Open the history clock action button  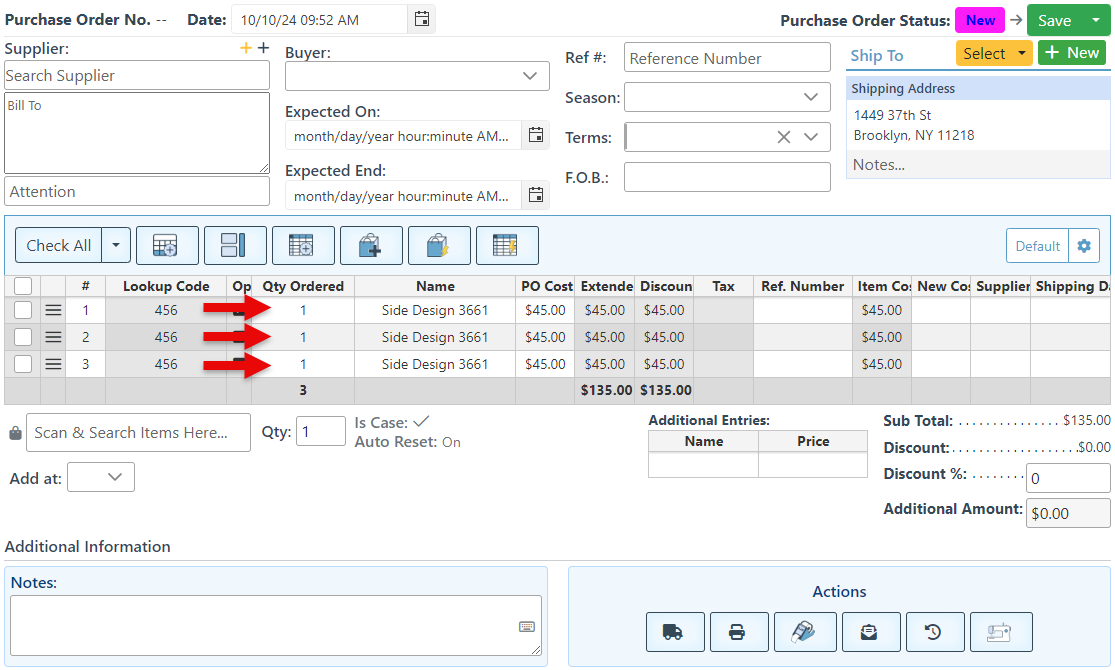[x=934, y=632]
